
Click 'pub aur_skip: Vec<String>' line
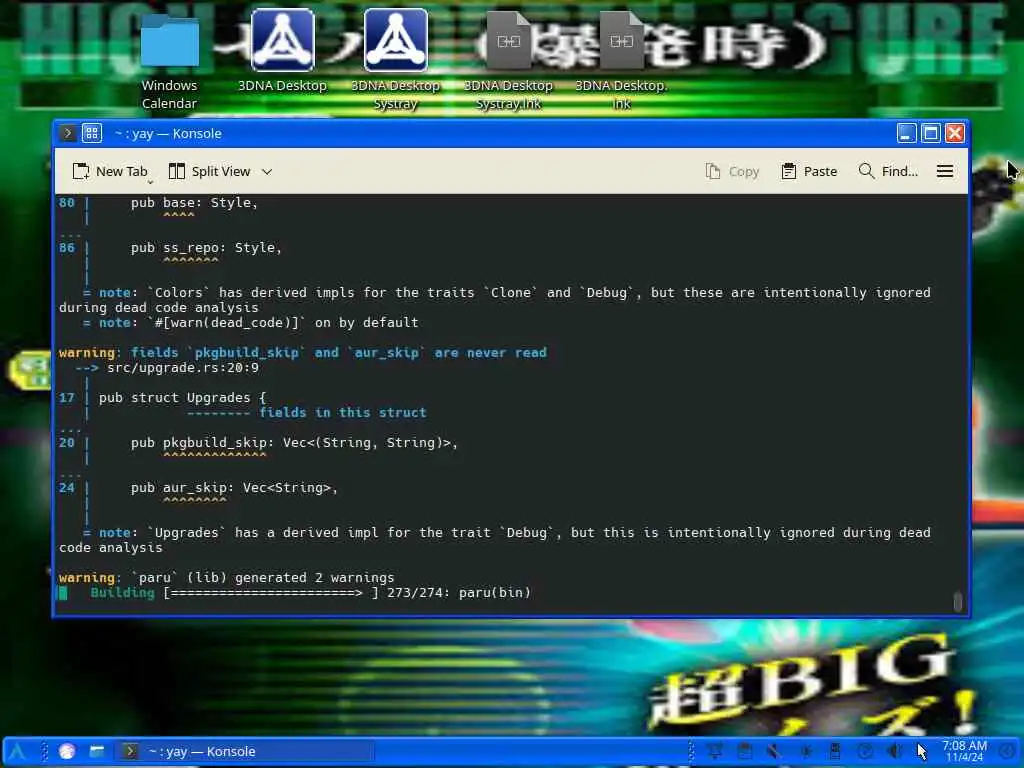(234, 488)
